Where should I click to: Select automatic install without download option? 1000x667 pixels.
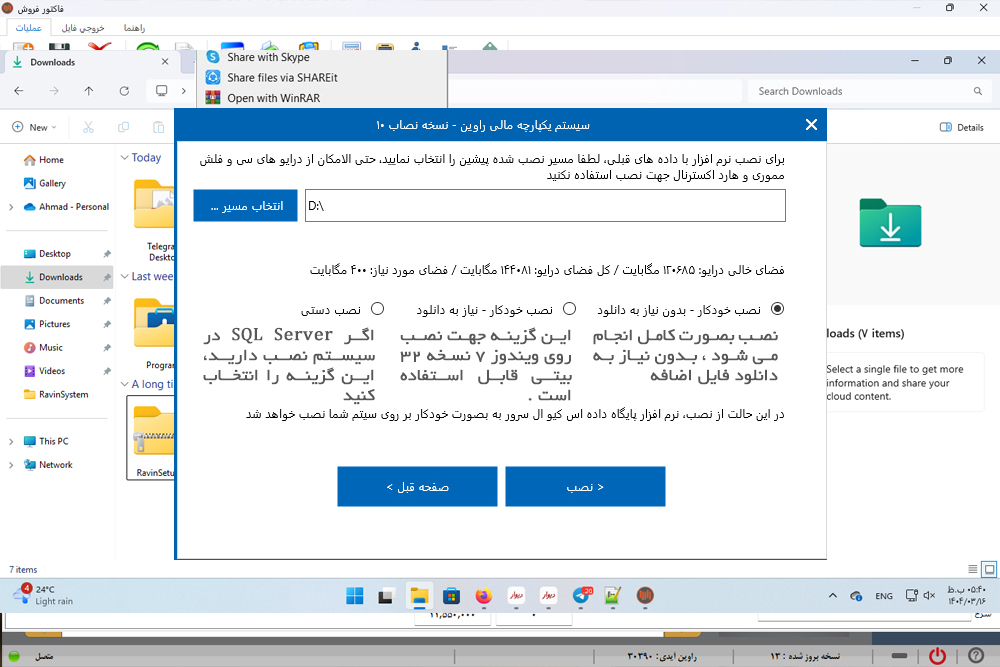pos(778,309)
